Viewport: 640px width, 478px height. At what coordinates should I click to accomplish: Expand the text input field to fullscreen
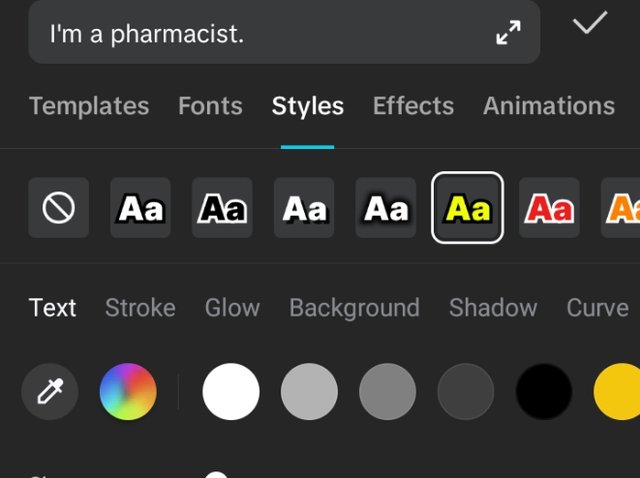click(x=508, y=32)
